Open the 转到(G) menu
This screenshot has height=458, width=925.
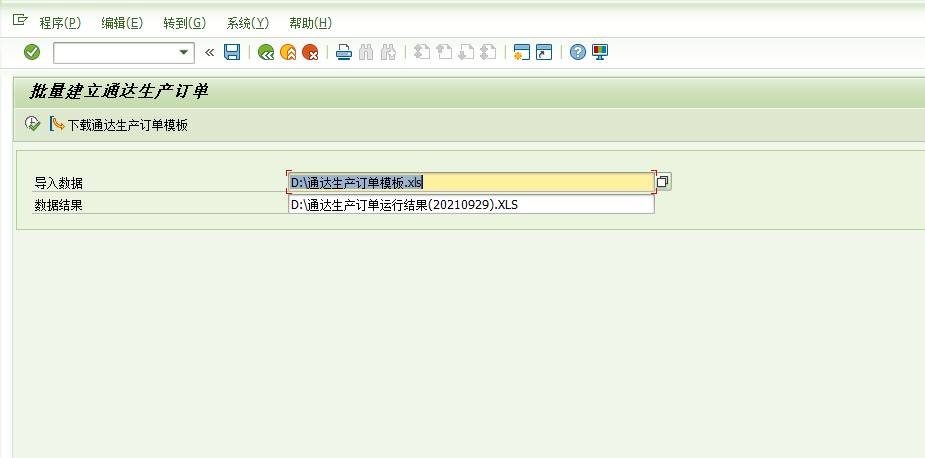(185, 23)
